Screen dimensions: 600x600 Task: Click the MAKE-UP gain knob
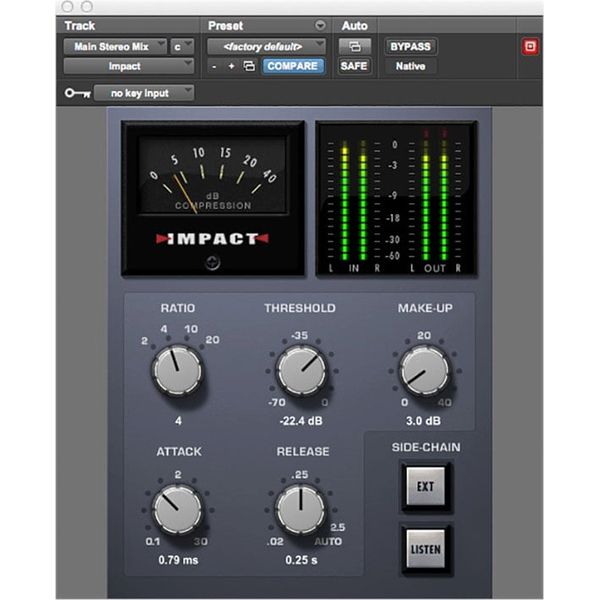click(424, 371)
